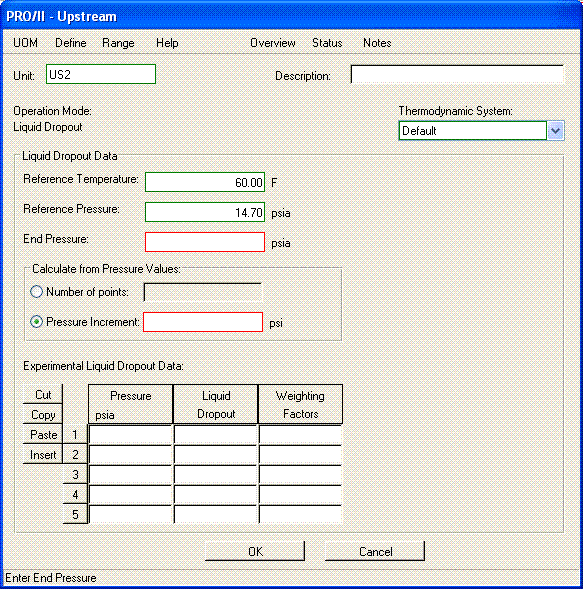The height and width of the screenshot is (589, 586).
Task: Click the Copy button beside the table
Action: point(43,414)
